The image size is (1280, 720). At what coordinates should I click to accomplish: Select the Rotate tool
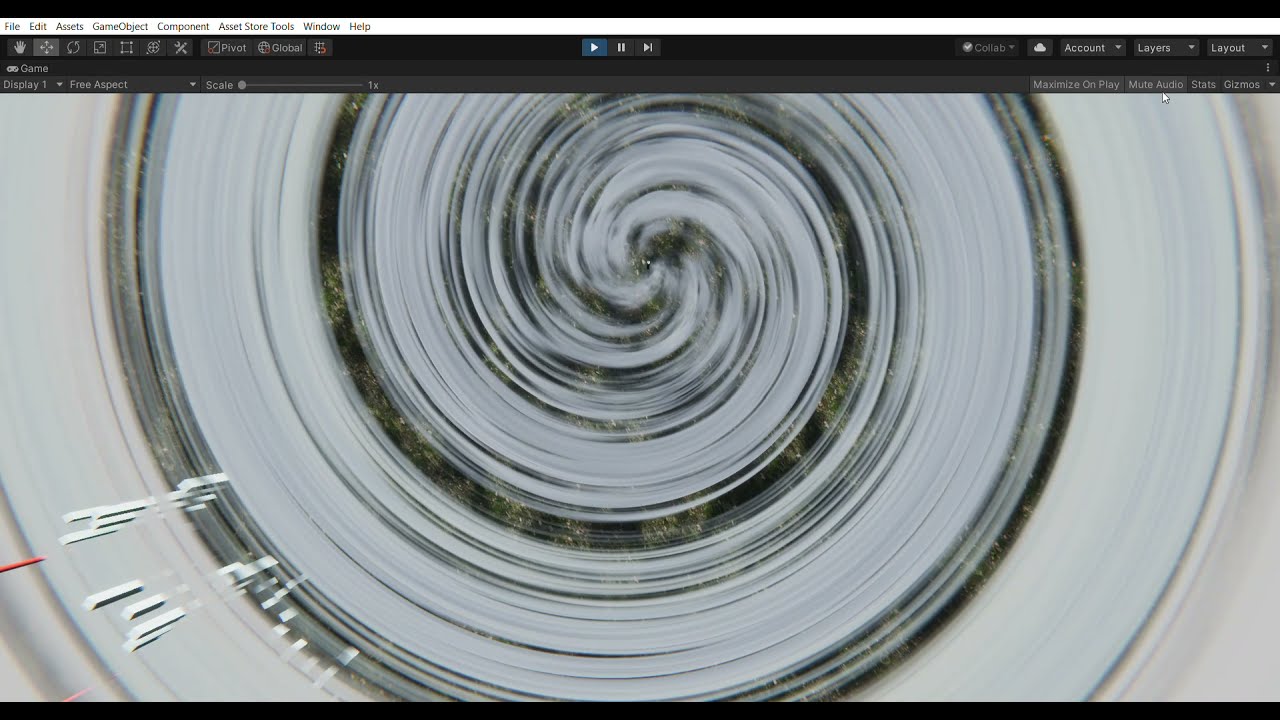point(73,47)
